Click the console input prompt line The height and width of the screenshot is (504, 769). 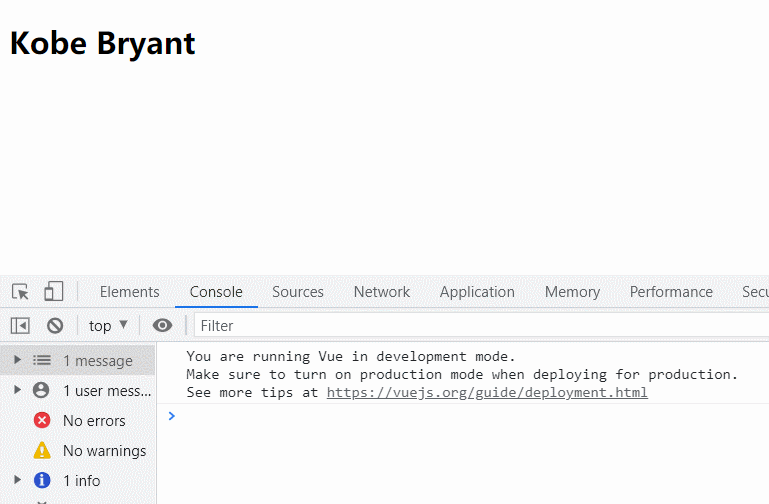pos(463,416)
